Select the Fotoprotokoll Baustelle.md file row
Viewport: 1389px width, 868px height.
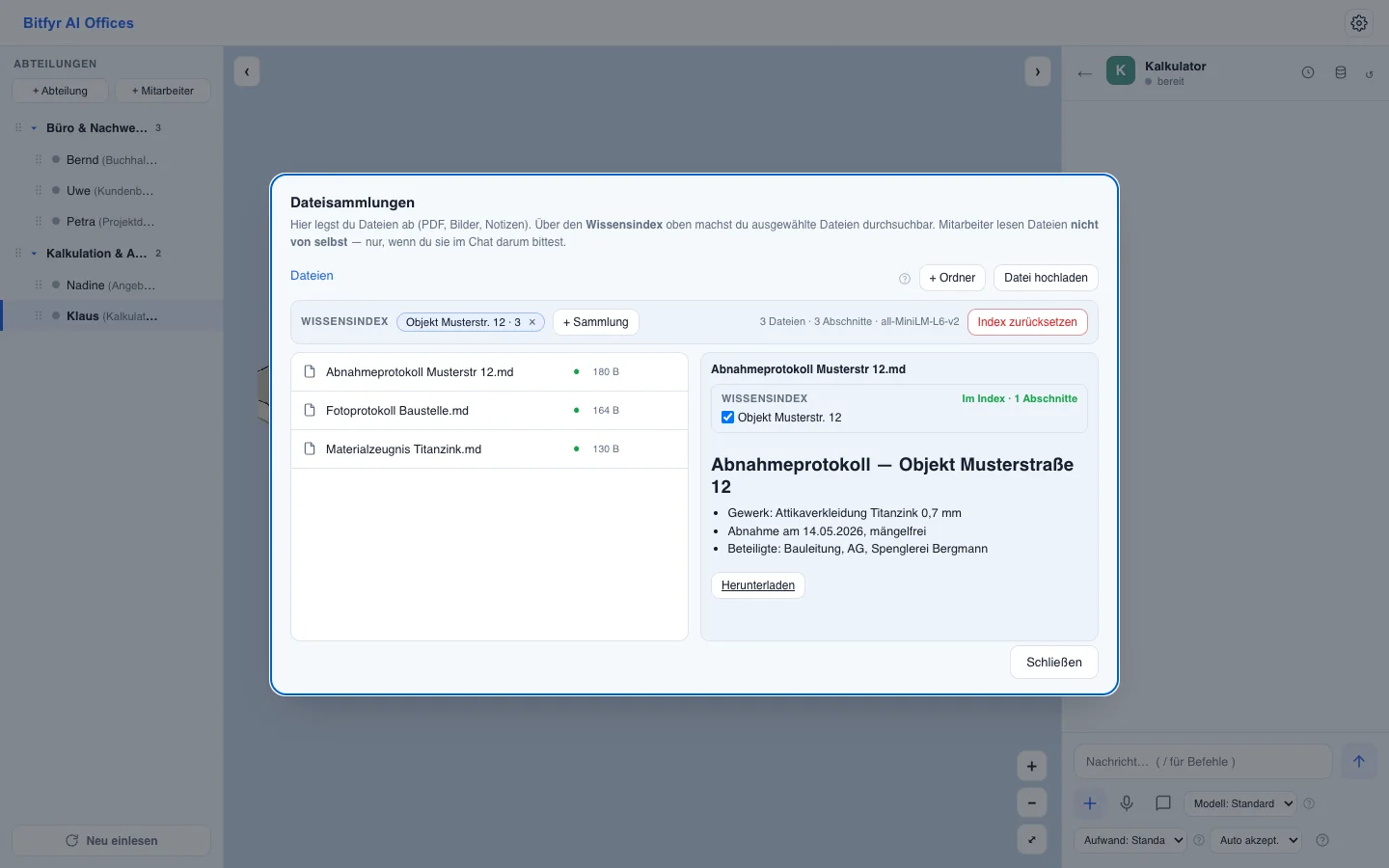(489, 411)
